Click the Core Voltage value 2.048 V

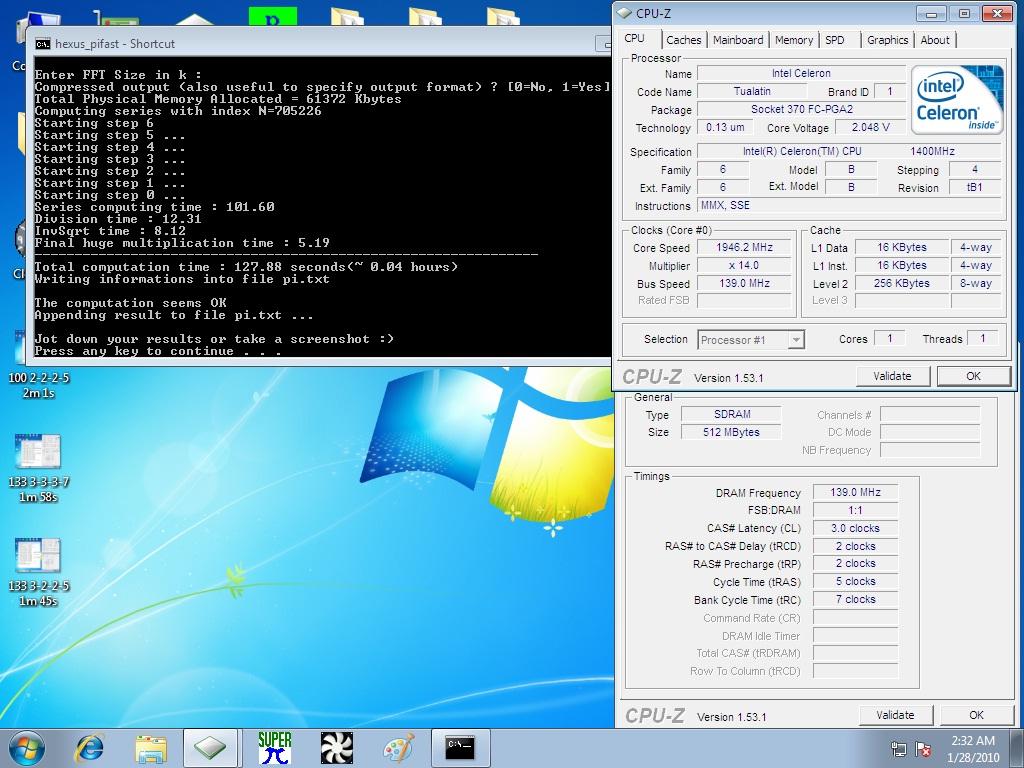click(x=870, y=127)
